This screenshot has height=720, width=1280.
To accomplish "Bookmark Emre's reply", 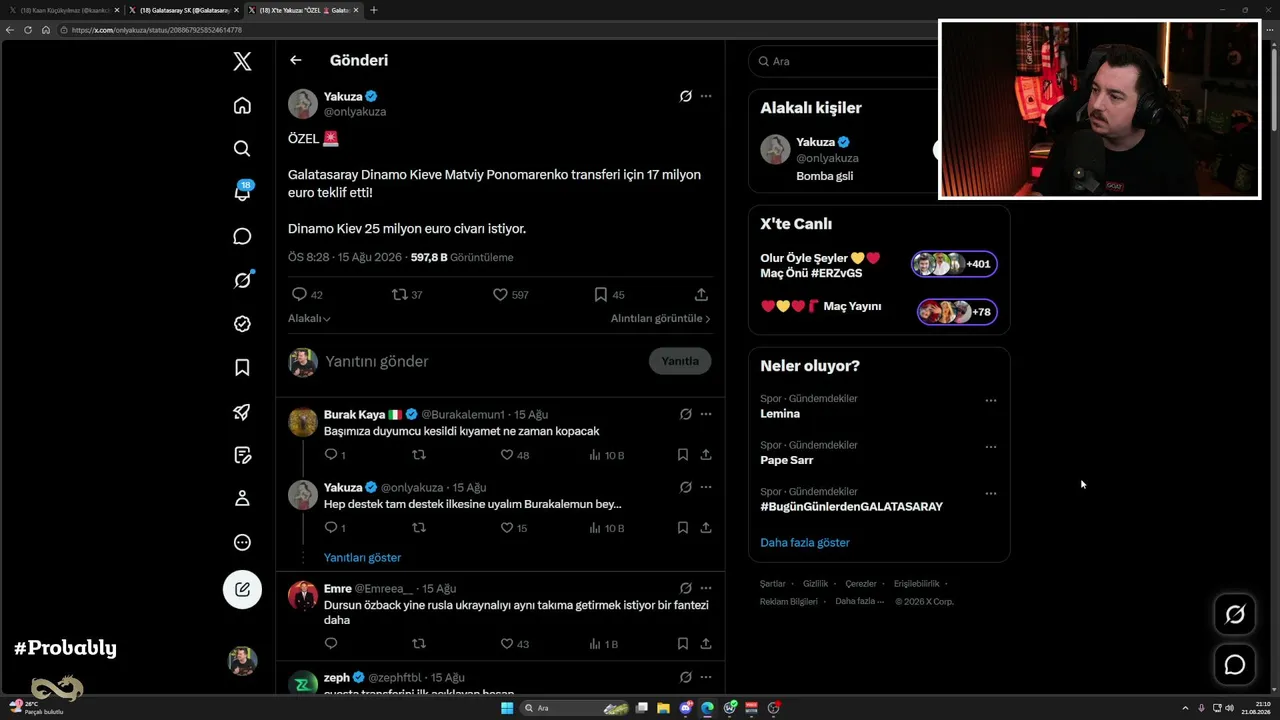I will coord(683,644).
